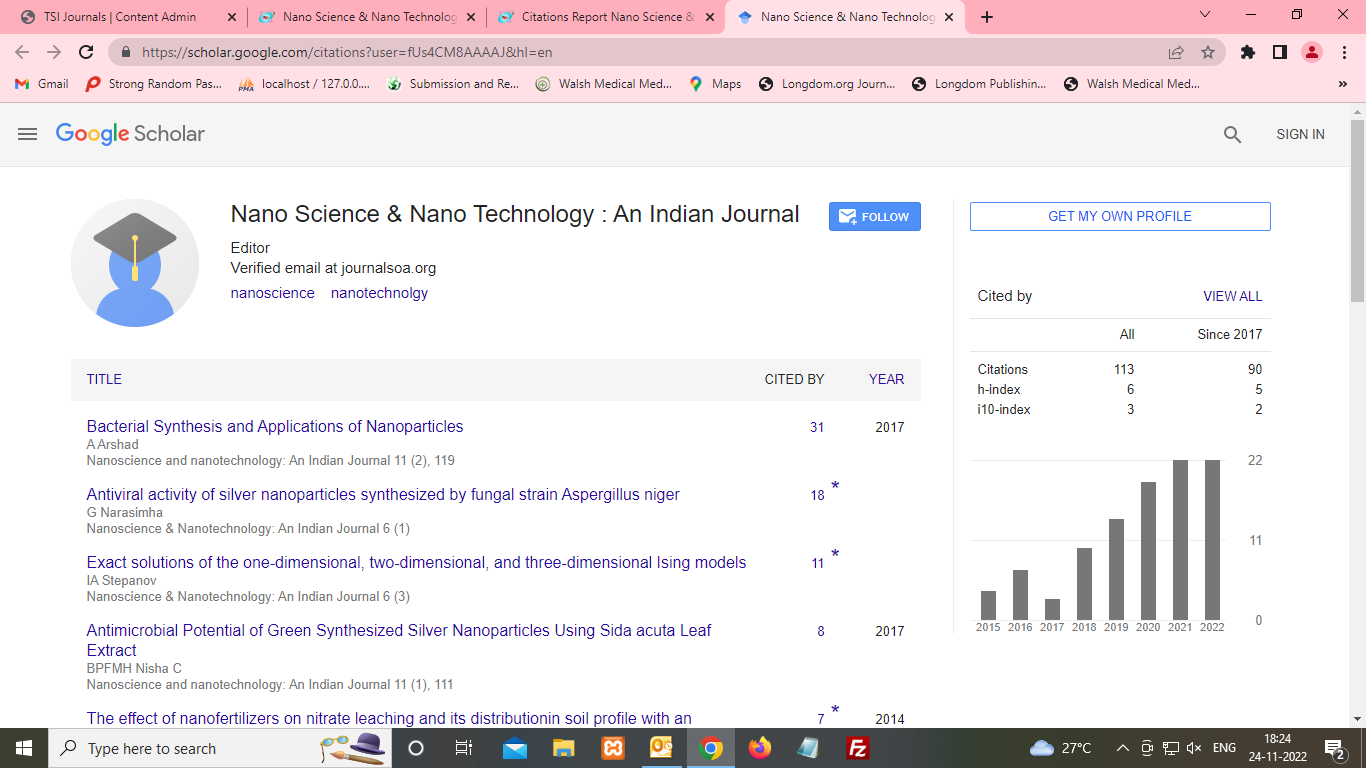This screenshot has height=768, width=1366.
Task: Open Exact solutions Ising models article
Action: [x=416, y=562]
